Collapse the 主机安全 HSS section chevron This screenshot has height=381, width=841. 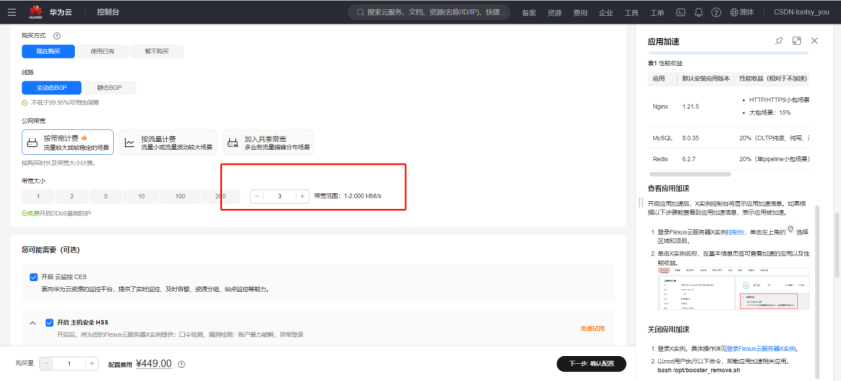pos(32,323)
